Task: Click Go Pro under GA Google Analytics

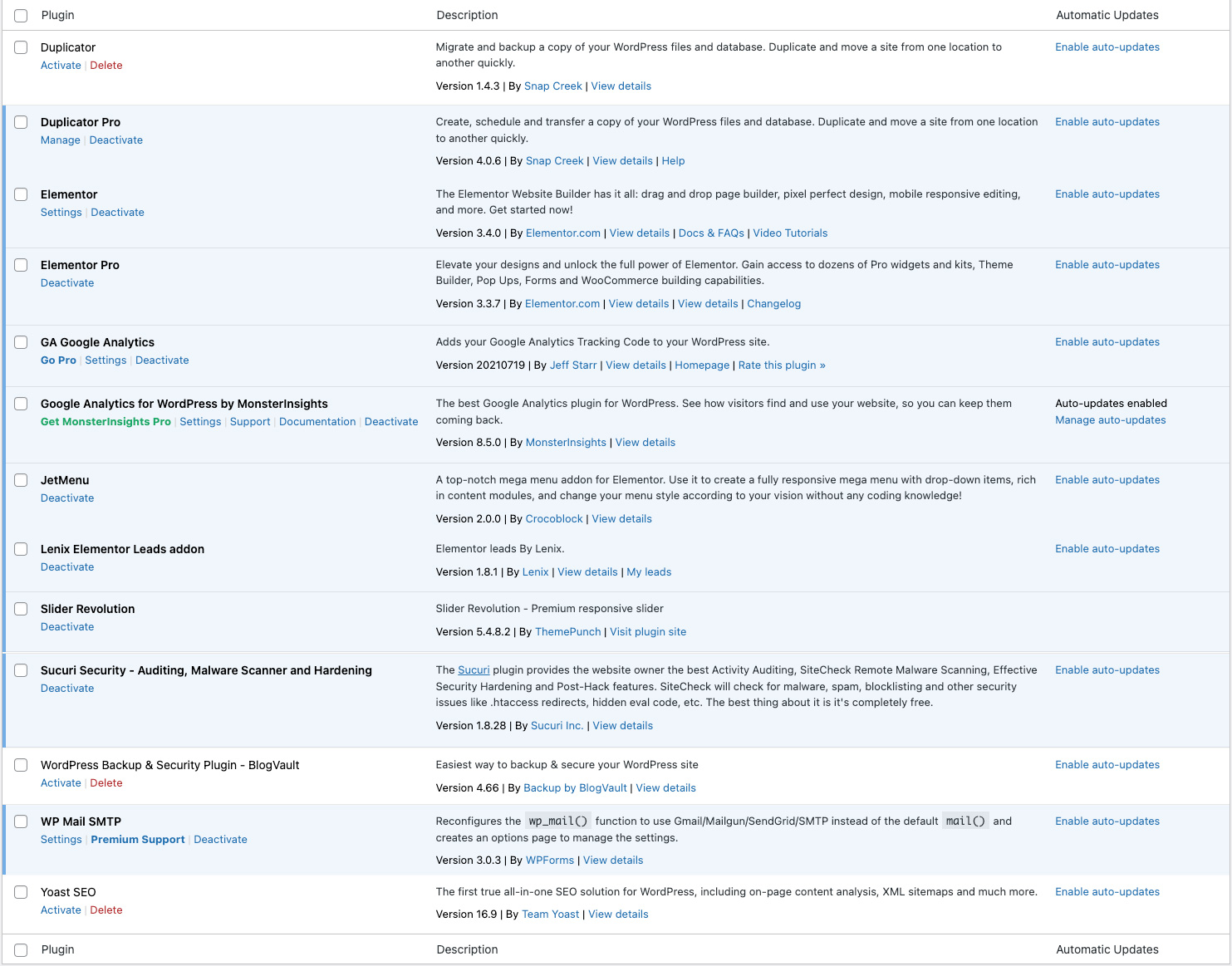Action: [x=58, y=360]
